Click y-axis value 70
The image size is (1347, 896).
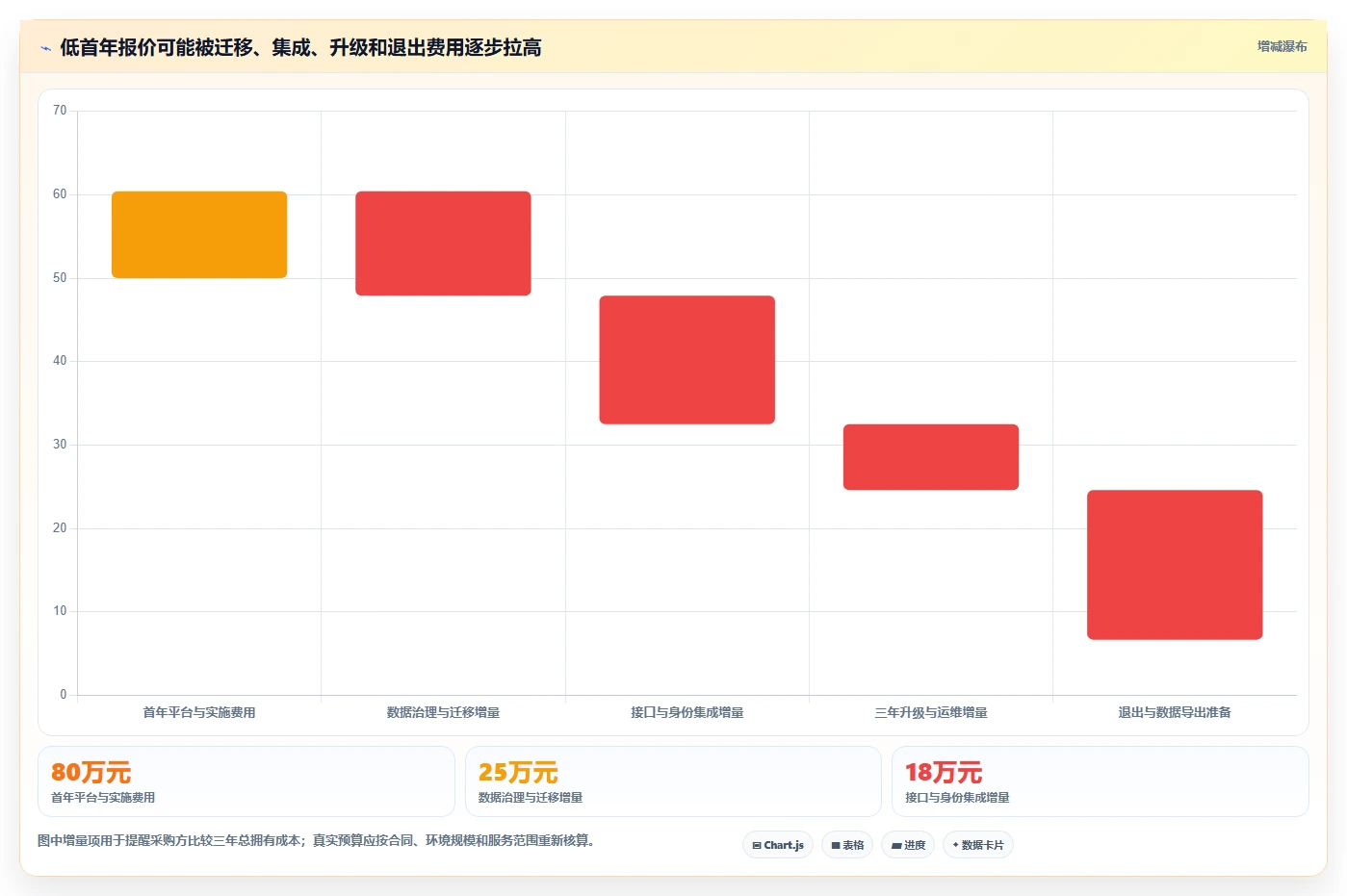pyautogui.click(x=60, y=111)
